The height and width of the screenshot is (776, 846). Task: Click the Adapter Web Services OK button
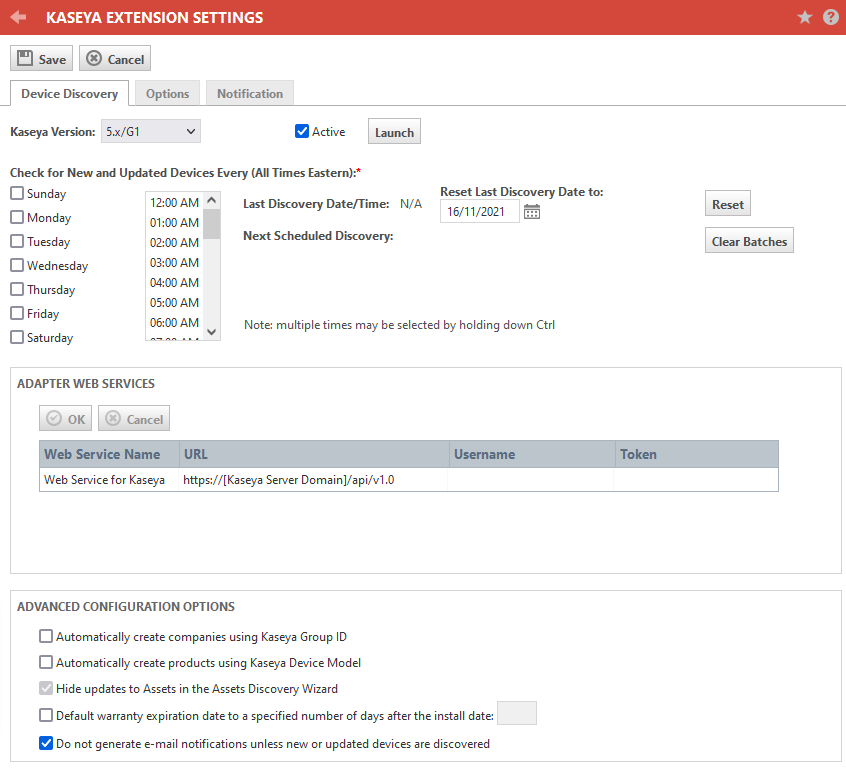point(65,419)
